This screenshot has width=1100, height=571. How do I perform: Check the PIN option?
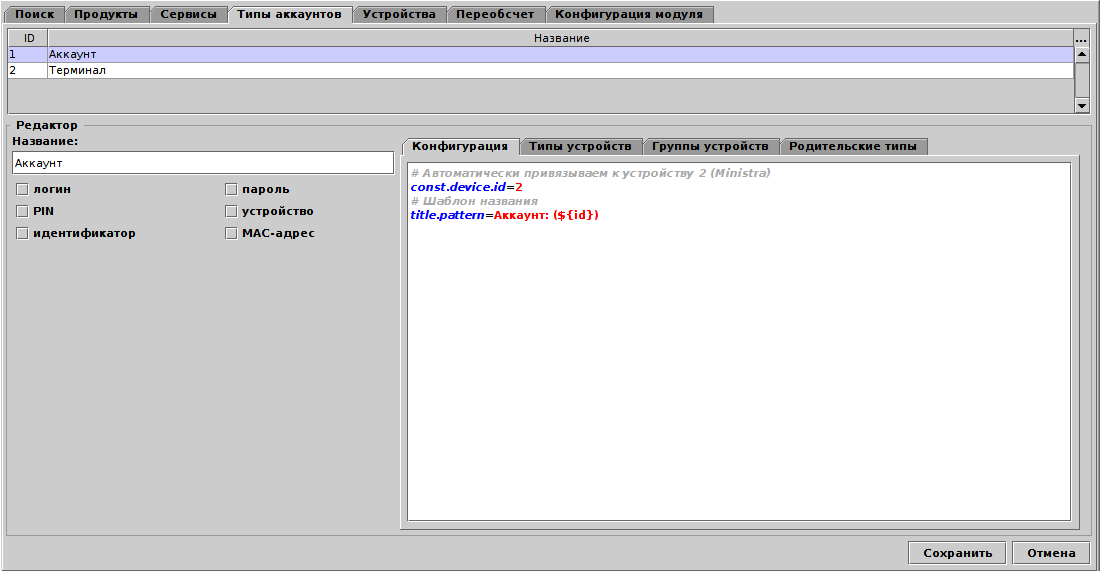coord(21,211)
